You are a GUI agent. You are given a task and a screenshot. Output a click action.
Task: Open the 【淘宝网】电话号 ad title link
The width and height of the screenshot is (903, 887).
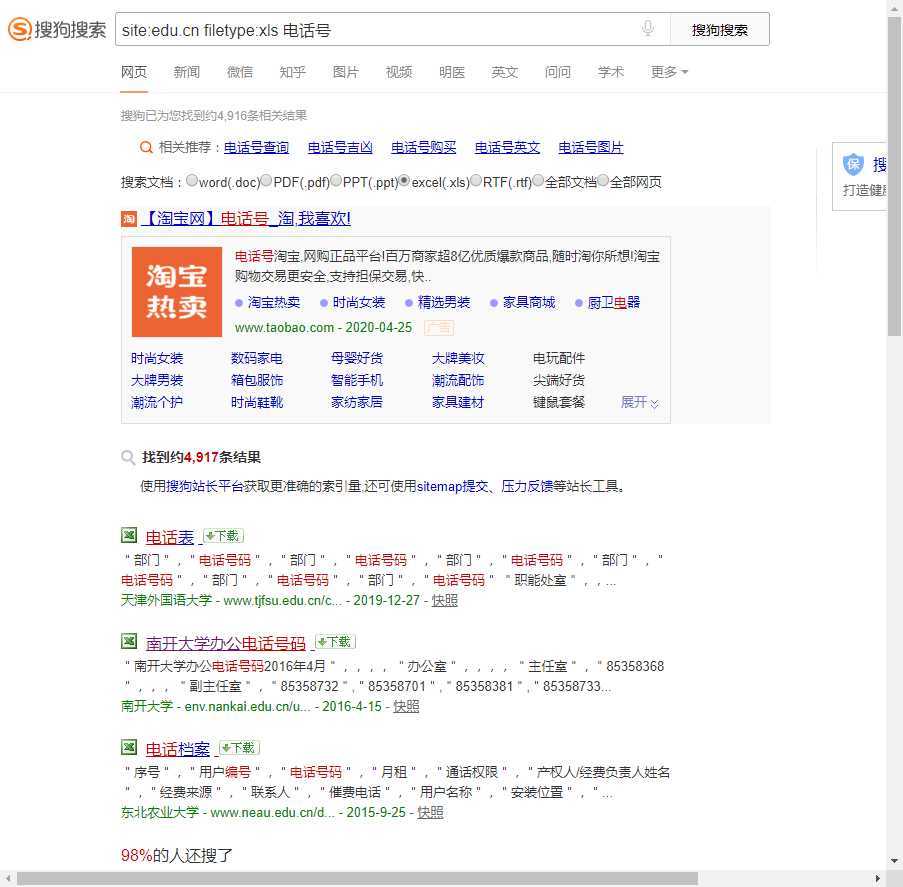246,219
